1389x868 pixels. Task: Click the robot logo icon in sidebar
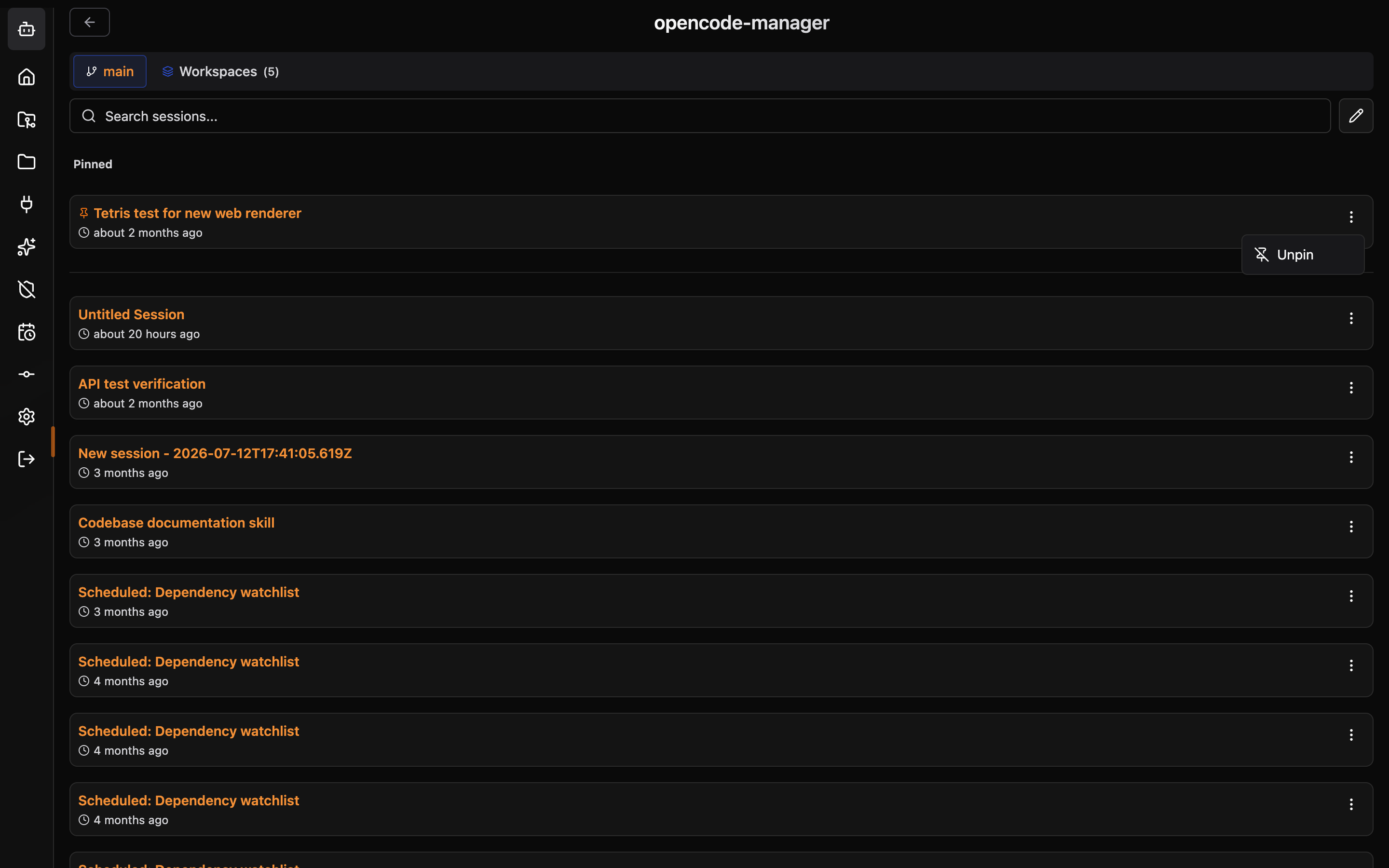coord(27,29)
